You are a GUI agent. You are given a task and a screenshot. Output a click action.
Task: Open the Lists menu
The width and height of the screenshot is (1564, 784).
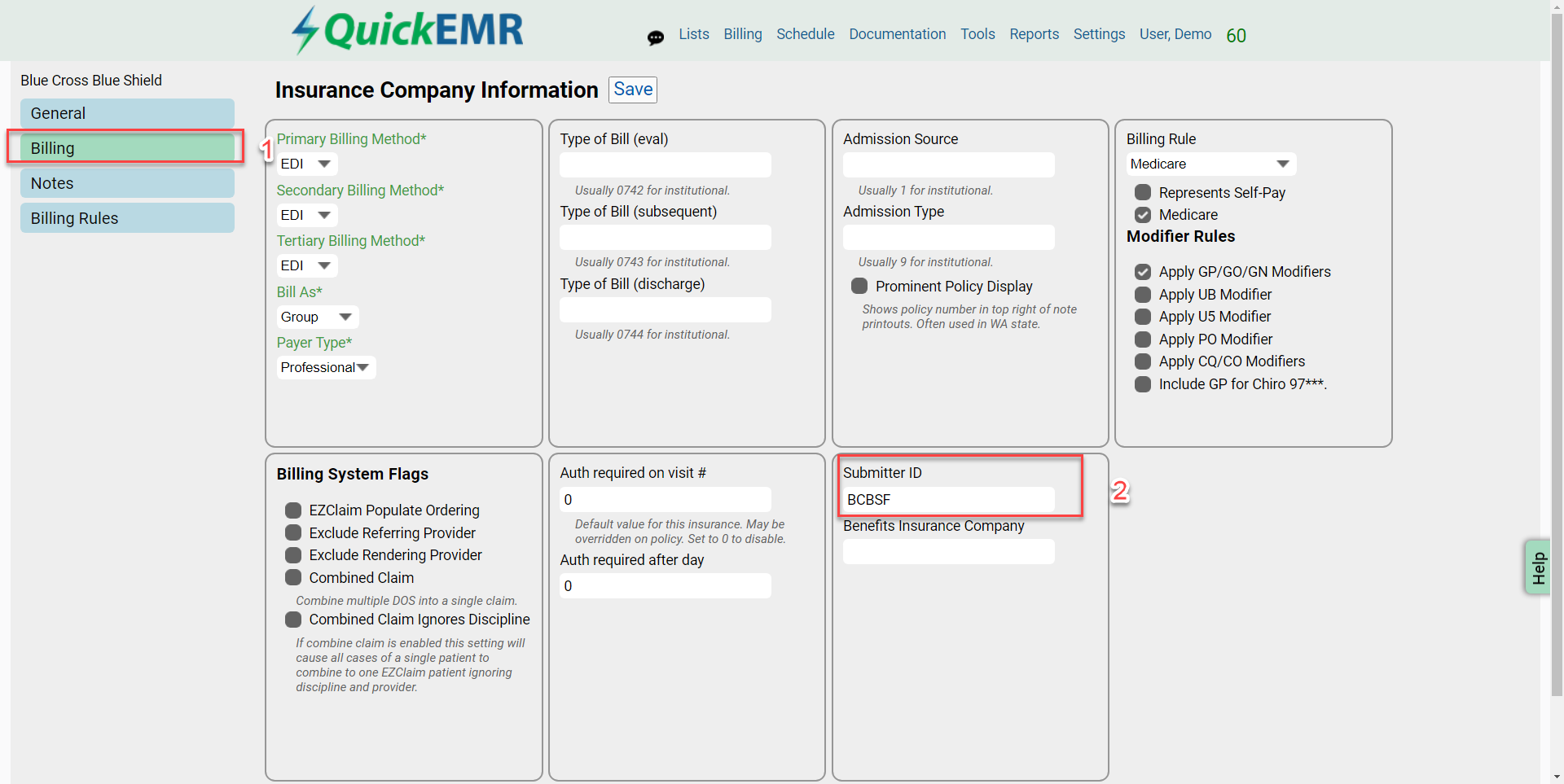[x=694, y=34]
